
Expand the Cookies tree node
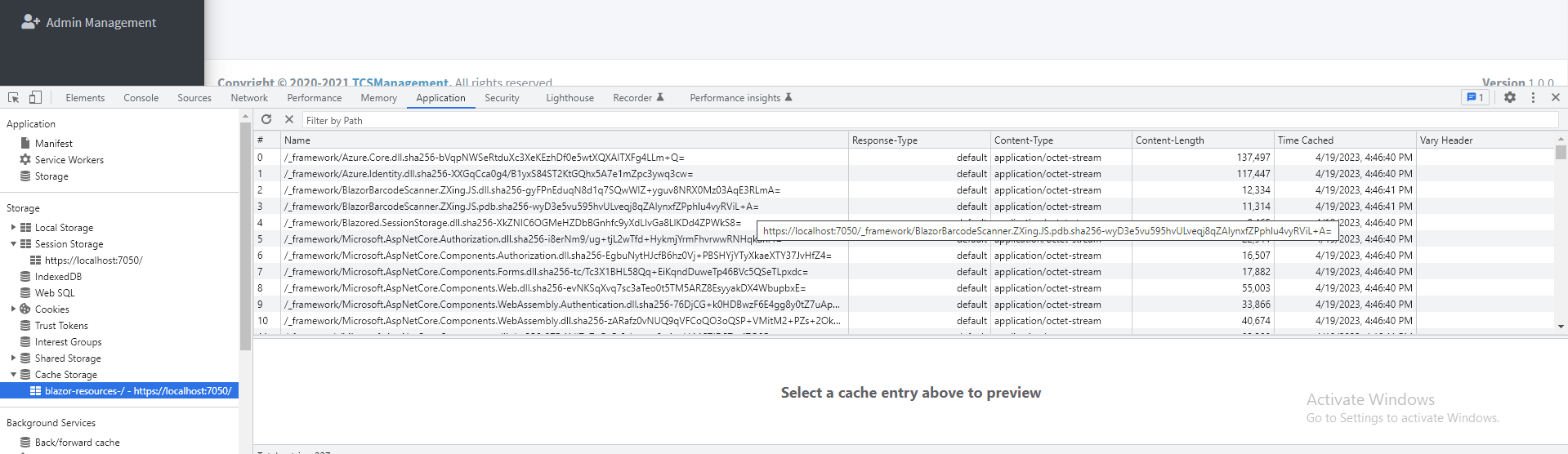click(x=13, y=309)
